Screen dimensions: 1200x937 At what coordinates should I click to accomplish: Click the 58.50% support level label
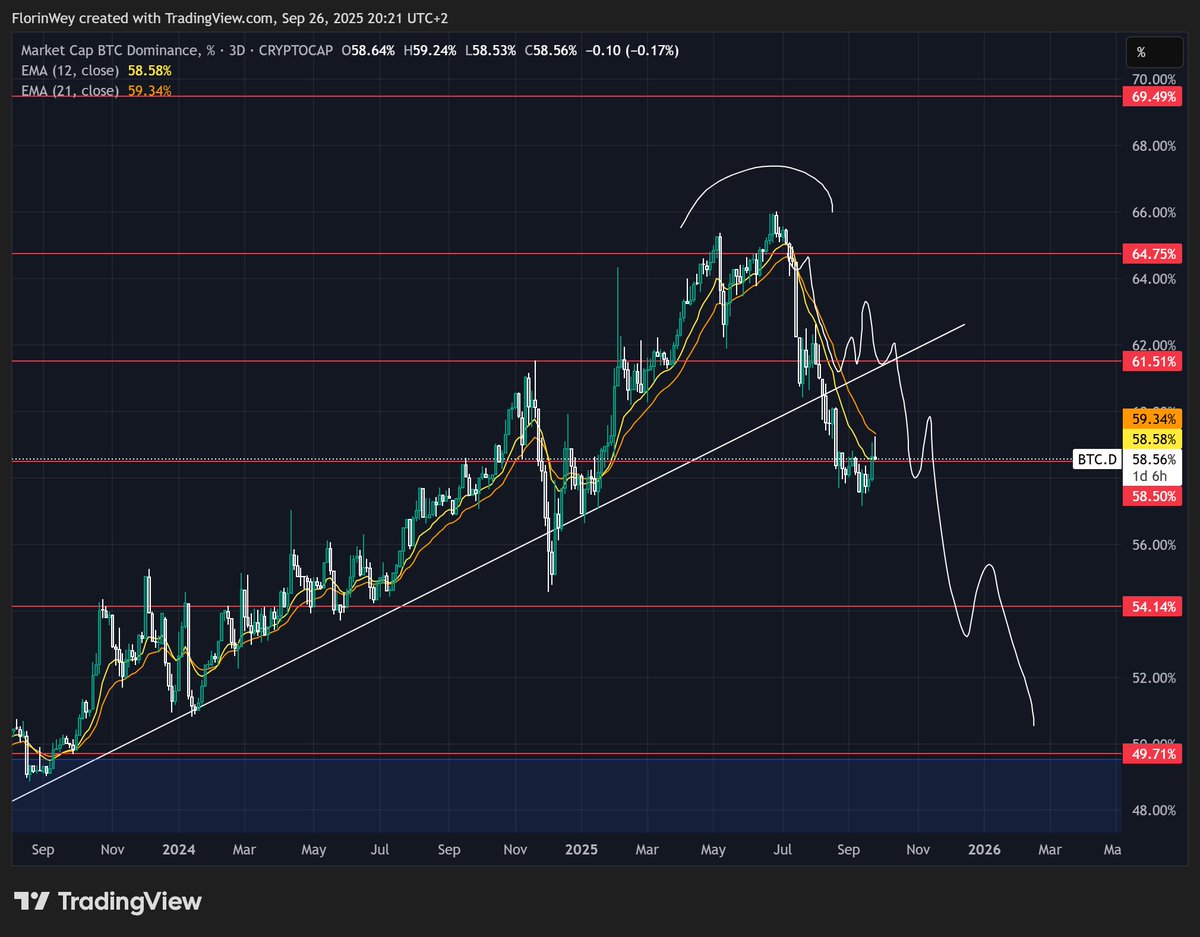tap(1152, 496)
